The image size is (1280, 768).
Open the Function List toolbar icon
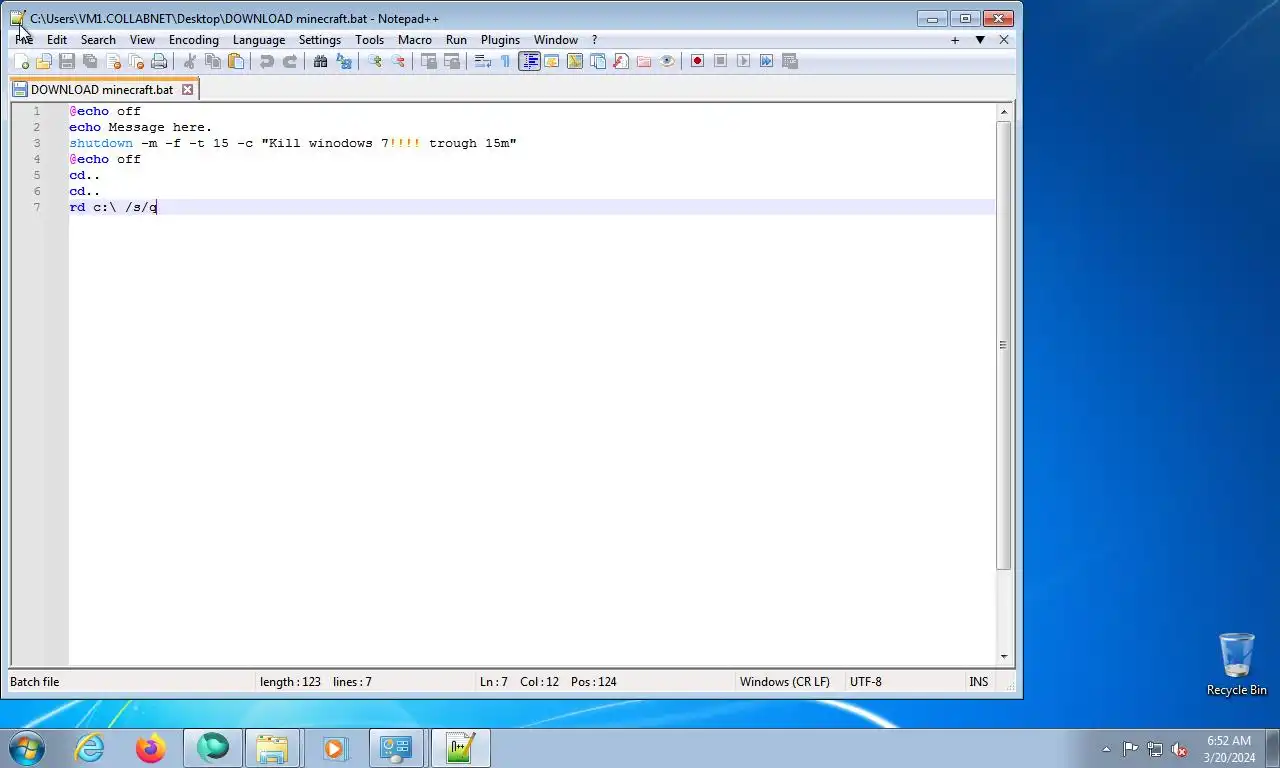tap(621, 61)
